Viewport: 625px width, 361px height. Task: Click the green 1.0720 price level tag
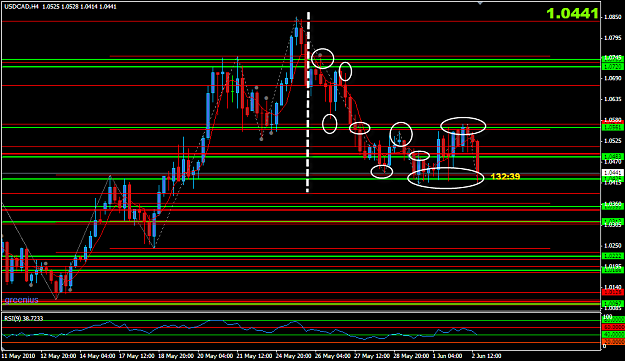tap(613, 67)
